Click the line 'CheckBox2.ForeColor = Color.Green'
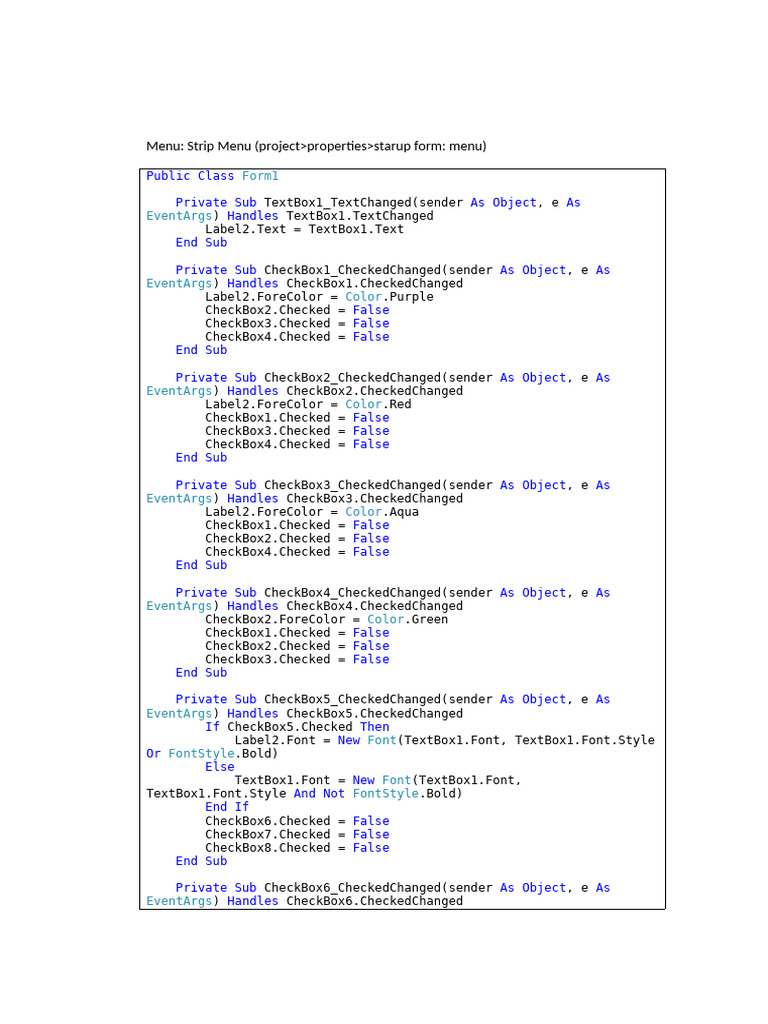The height and width of the screenshot is (1024, 768). click(327, 620)
